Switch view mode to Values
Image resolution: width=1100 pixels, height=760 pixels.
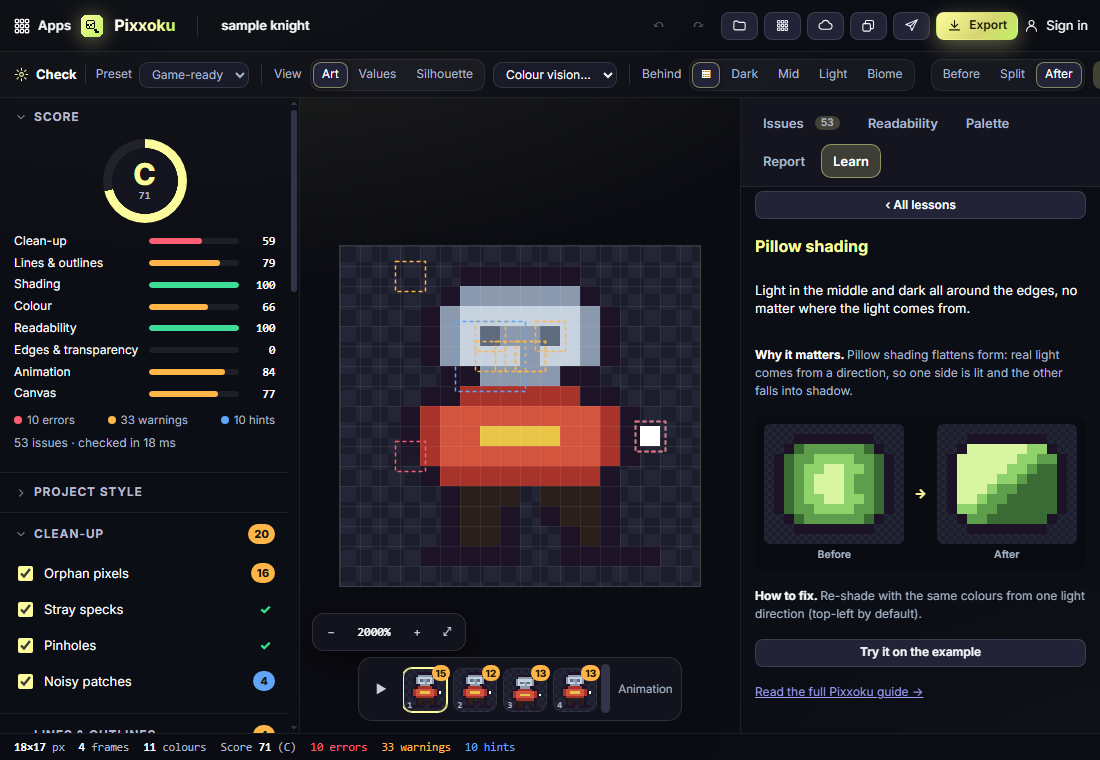(x=377, y=74)
